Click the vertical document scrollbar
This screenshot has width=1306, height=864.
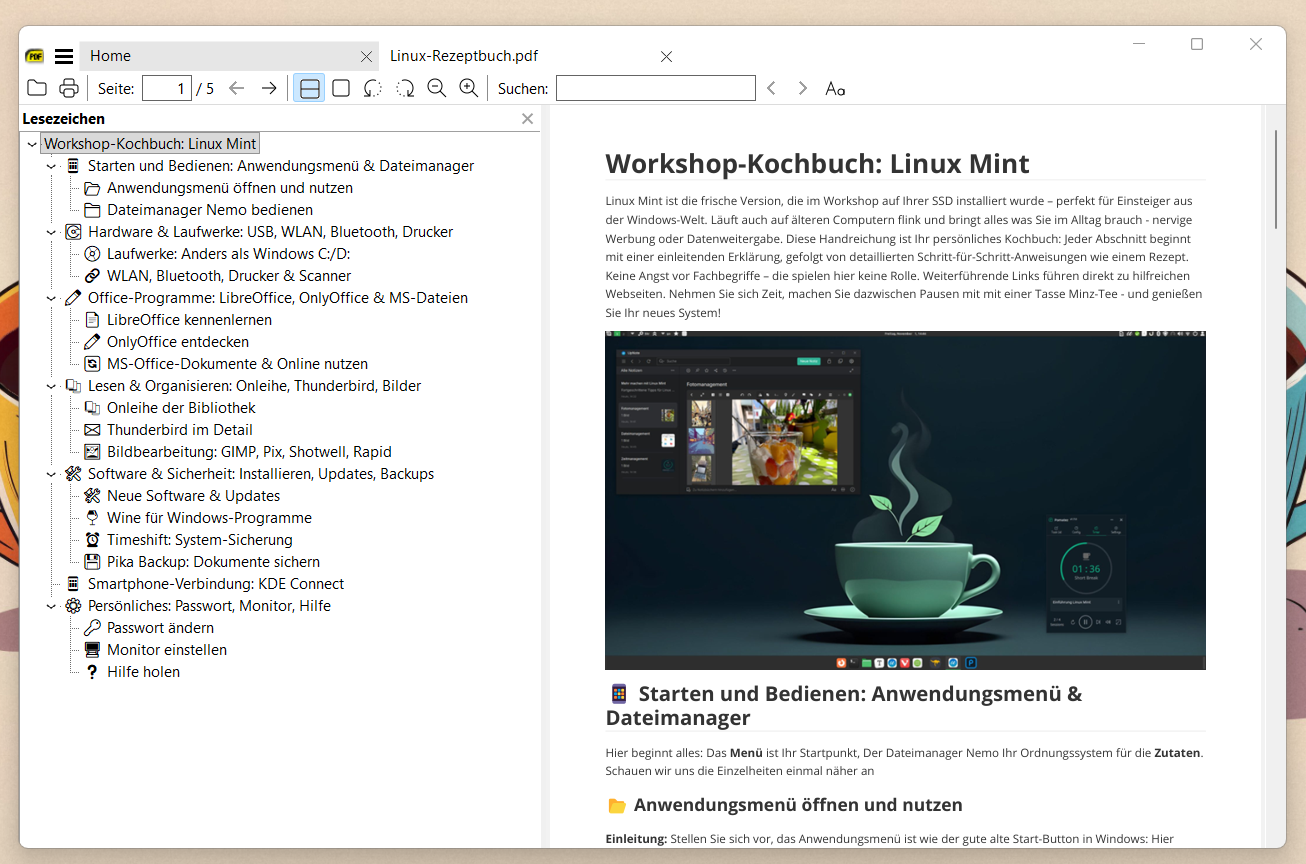pyautogui.click(x=1275, y=180)
